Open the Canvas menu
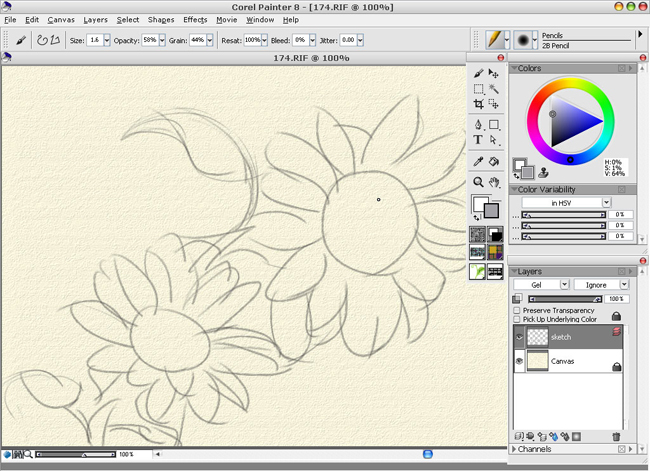This screenshot has width=650, height=471. click(61, 19)
